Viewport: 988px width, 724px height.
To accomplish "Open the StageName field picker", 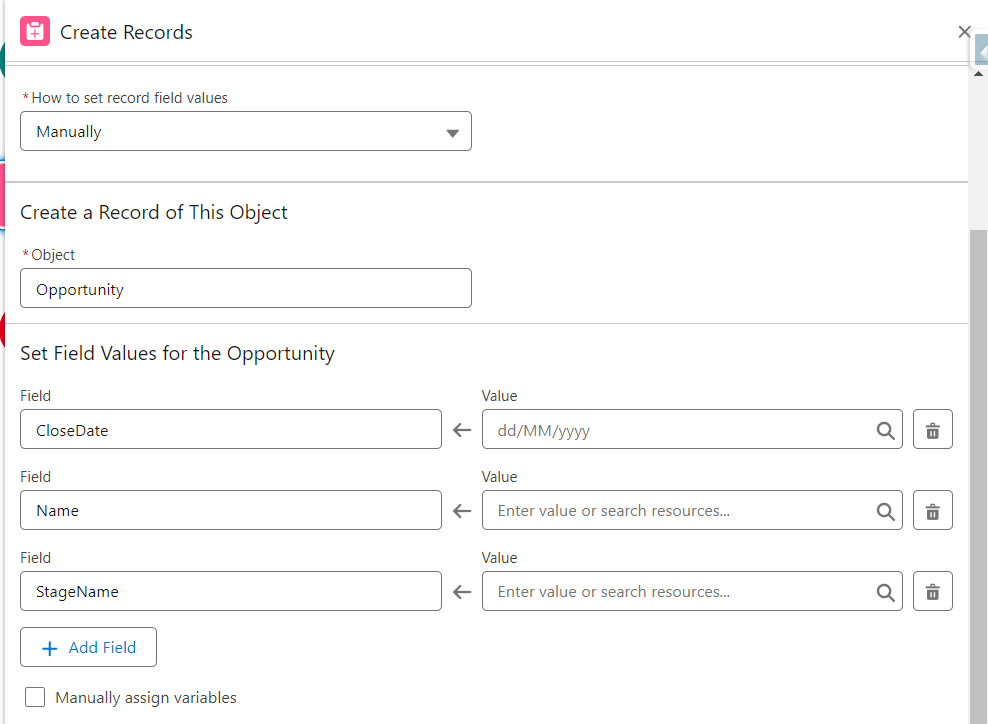I will point(230,592).
